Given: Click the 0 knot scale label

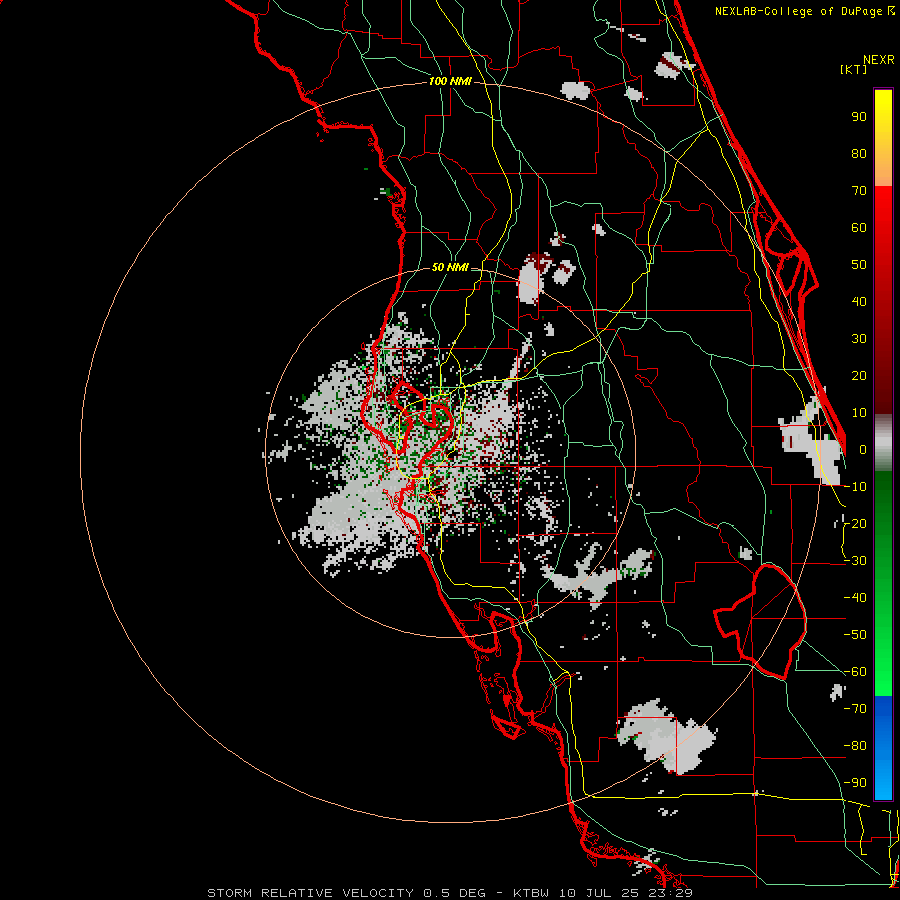Looking at the screenshot, I should (x=863, y=449).
